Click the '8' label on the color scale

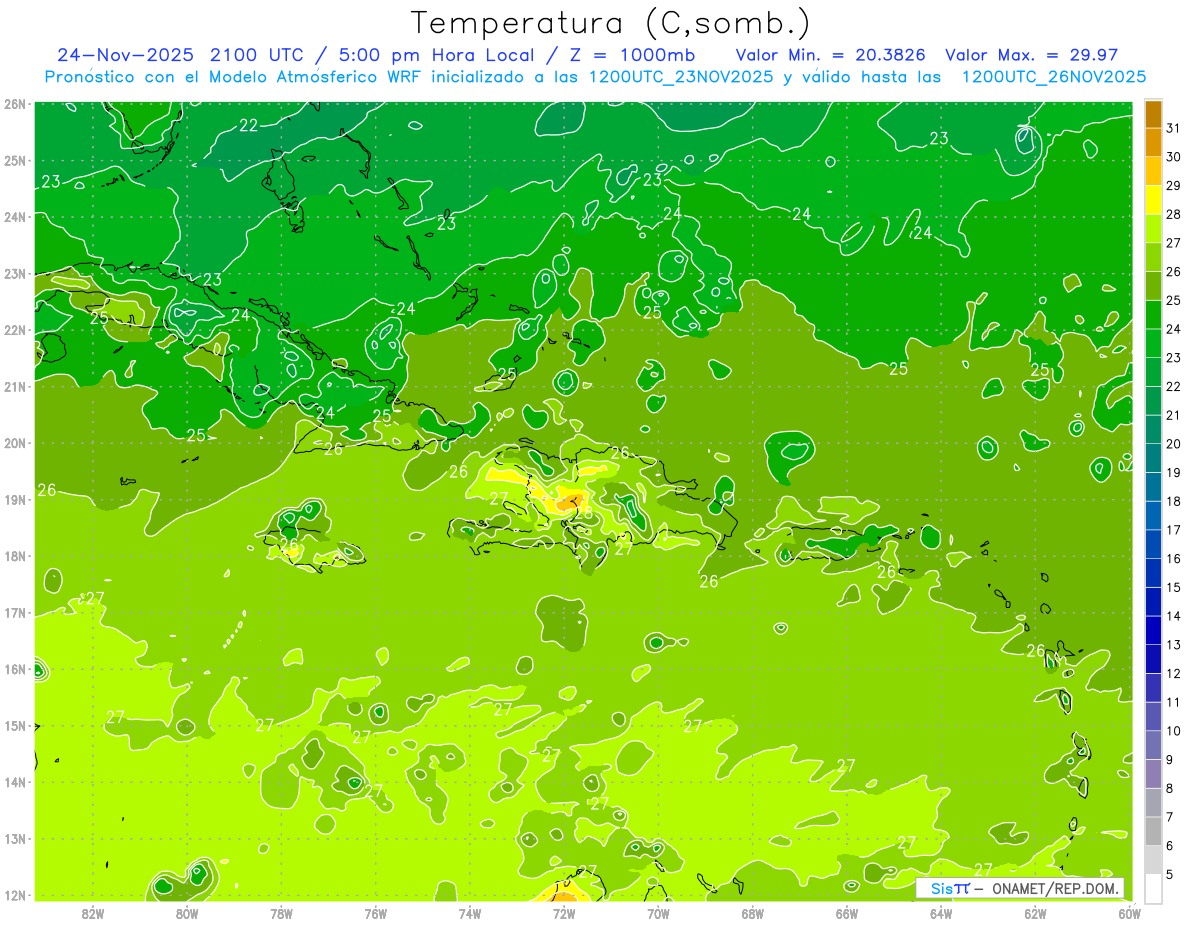click(x=1171, y=788)
